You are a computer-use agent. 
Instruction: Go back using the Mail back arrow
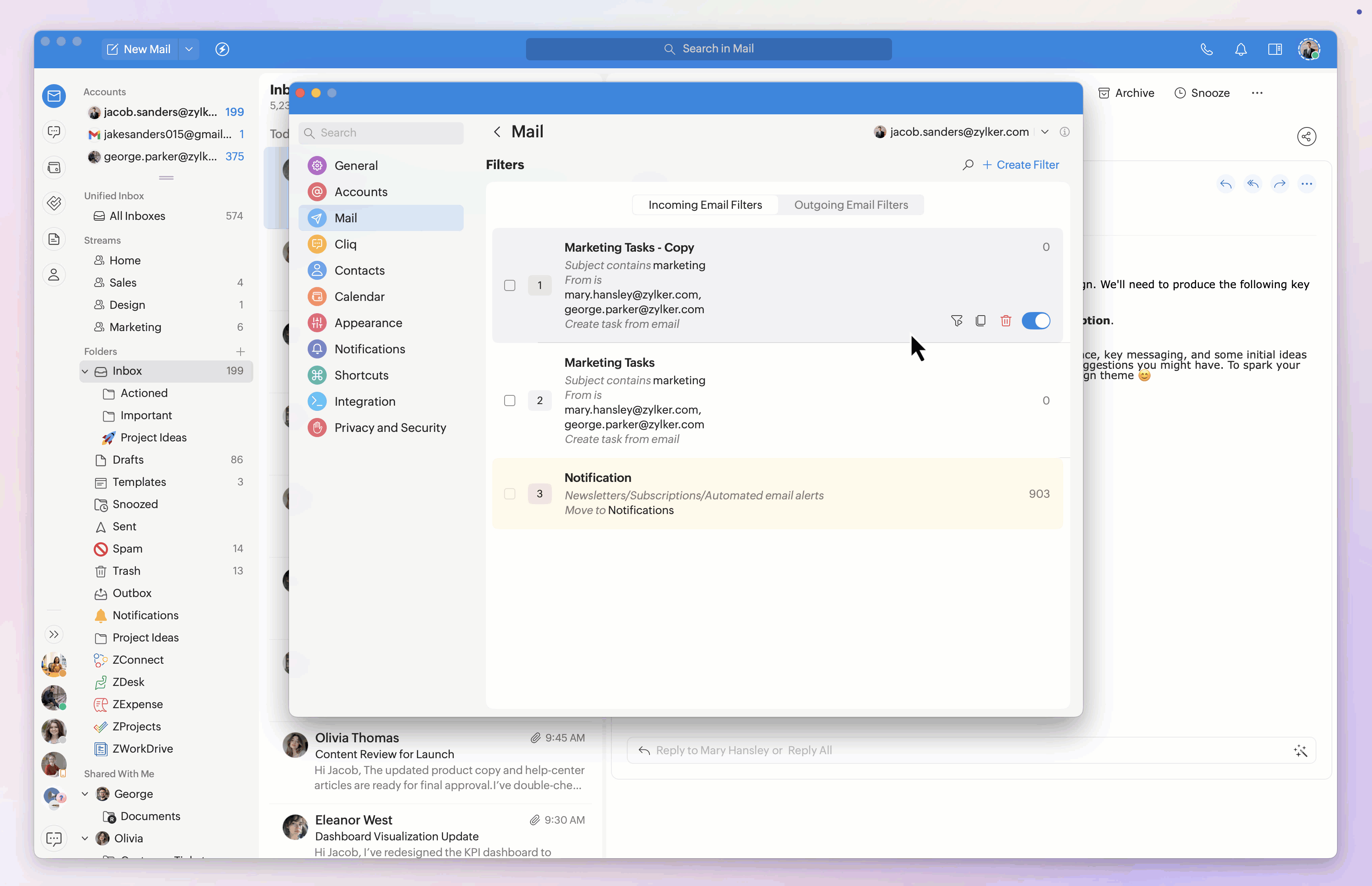point(497,132)
